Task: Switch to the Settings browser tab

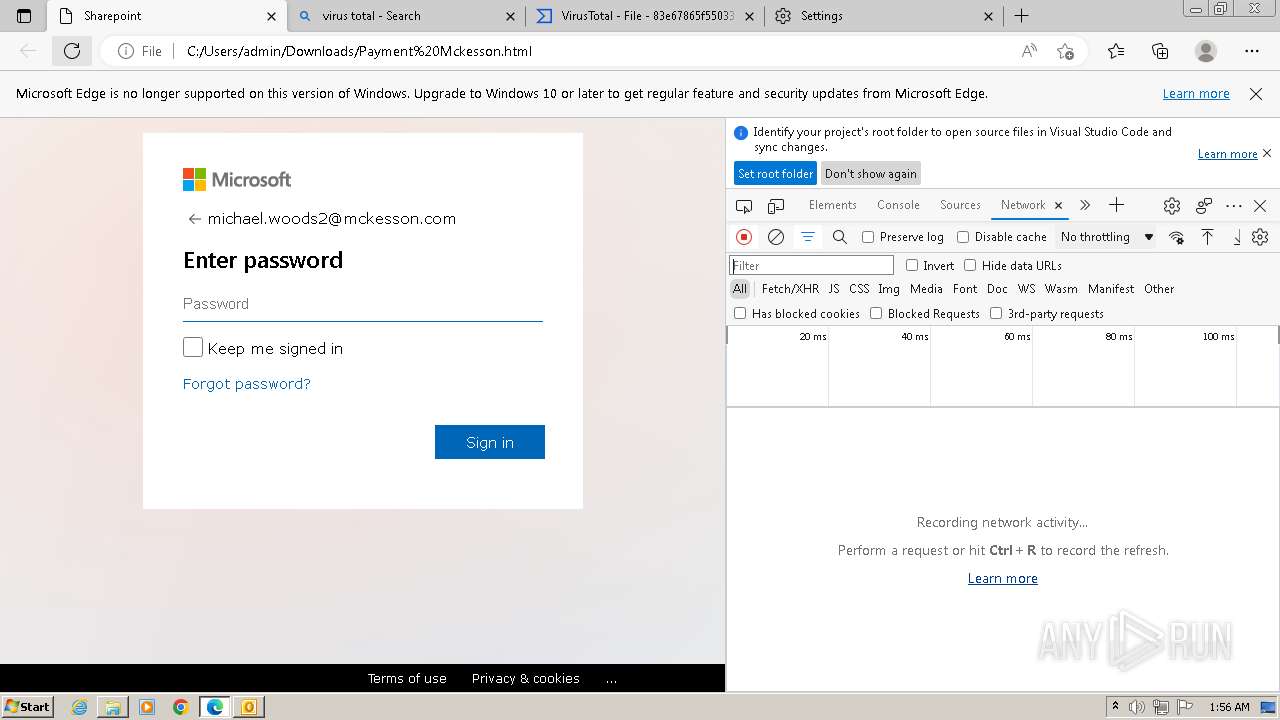Action: [884, 16]
